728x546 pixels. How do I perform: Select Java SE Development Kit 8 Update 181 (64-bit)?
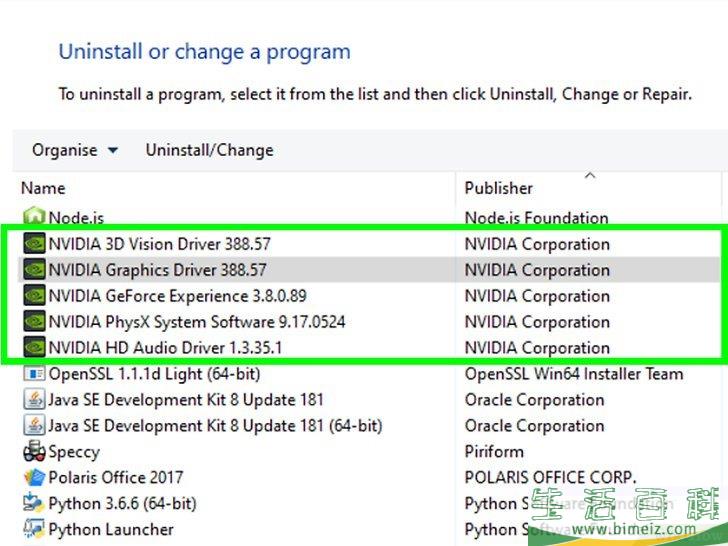pos(215,425)
